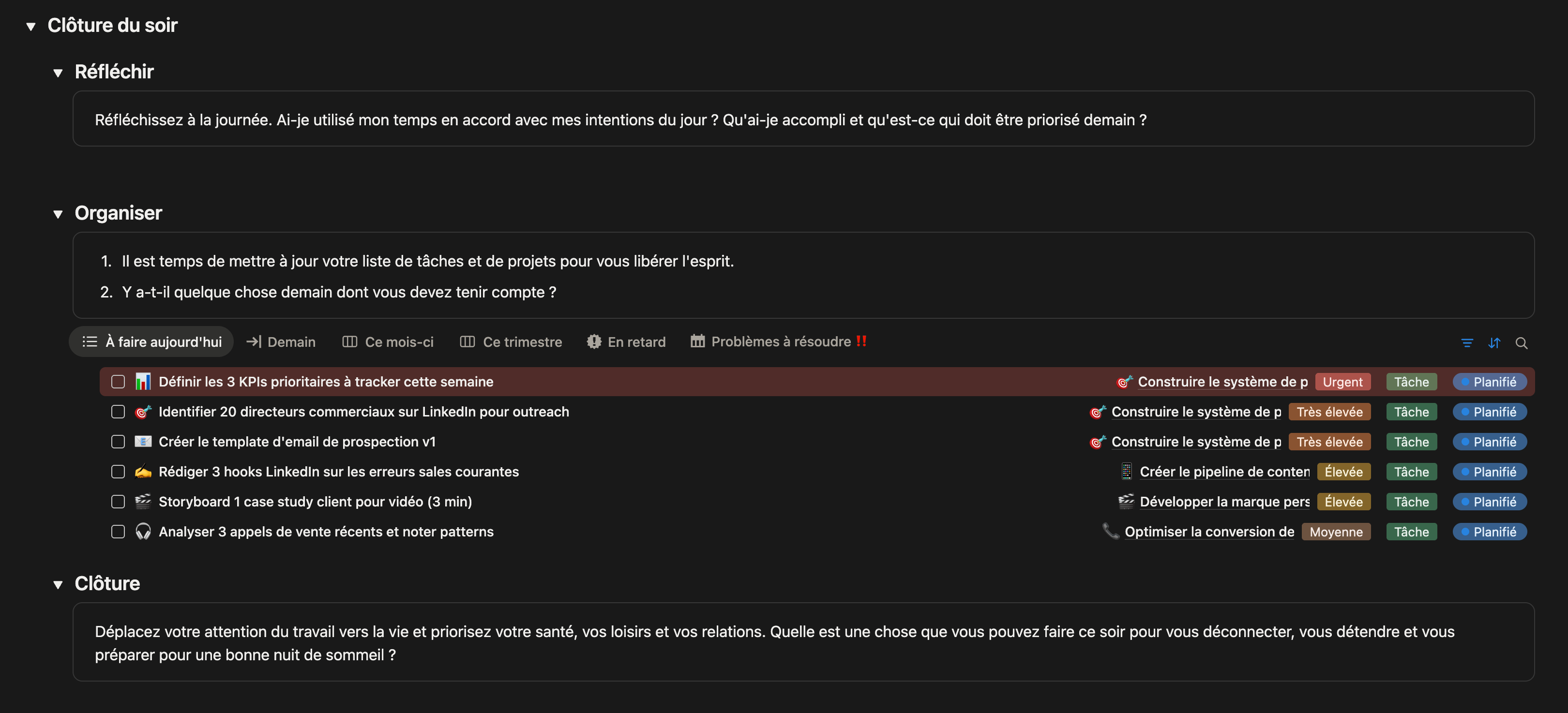Click email icon on template prospection task
The height and width of the screenshot is (713, 1568).
[x=143, y=442]
